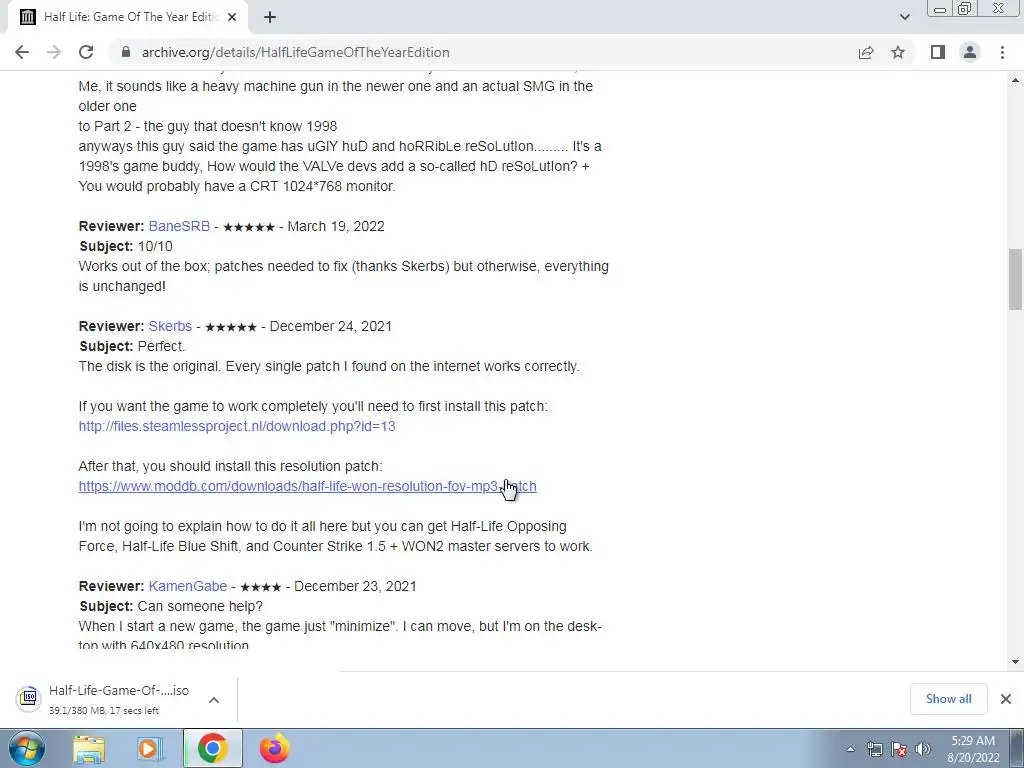Click the lock icon in address bar
1024x768 pixels.
(x=126, y=52)
